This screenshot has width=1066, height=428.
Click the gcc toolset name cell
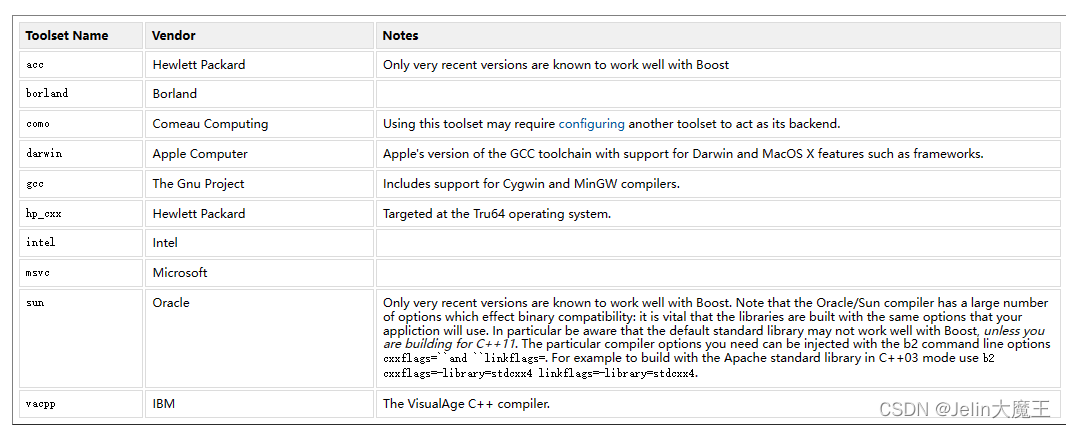[x=81, y=183]
